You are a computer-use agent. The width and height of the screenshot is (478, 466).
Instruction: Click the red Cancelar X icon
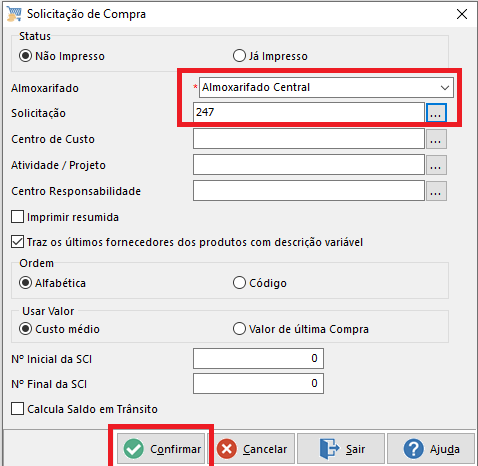227,449
